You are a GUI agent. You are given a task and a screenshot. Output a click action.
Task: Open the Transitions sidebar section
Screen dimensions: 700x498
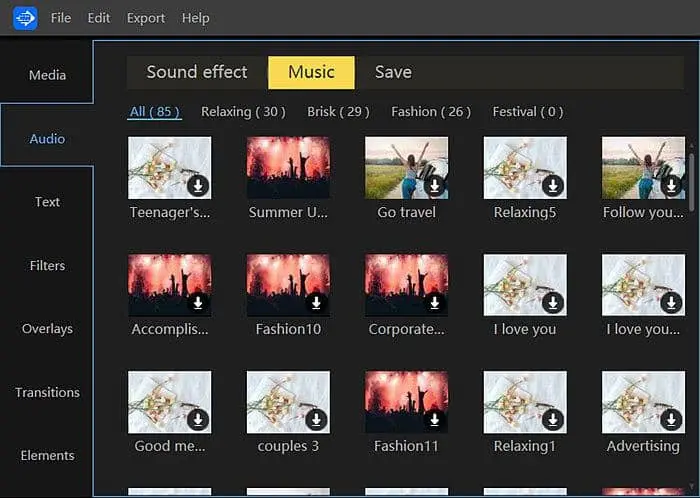(x=47, y=392)
